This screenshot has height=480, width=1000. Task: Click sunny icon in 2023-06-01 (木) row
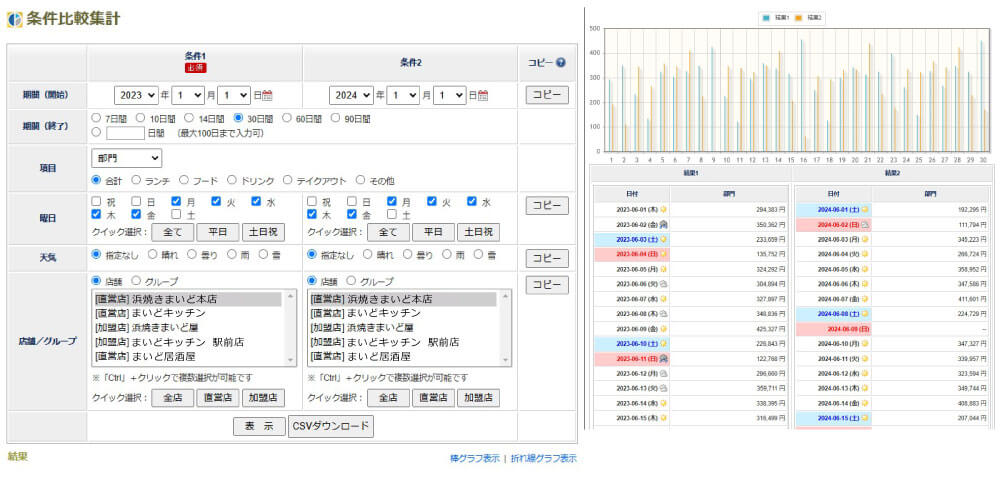pyautogui.click(x=663, y=210)
